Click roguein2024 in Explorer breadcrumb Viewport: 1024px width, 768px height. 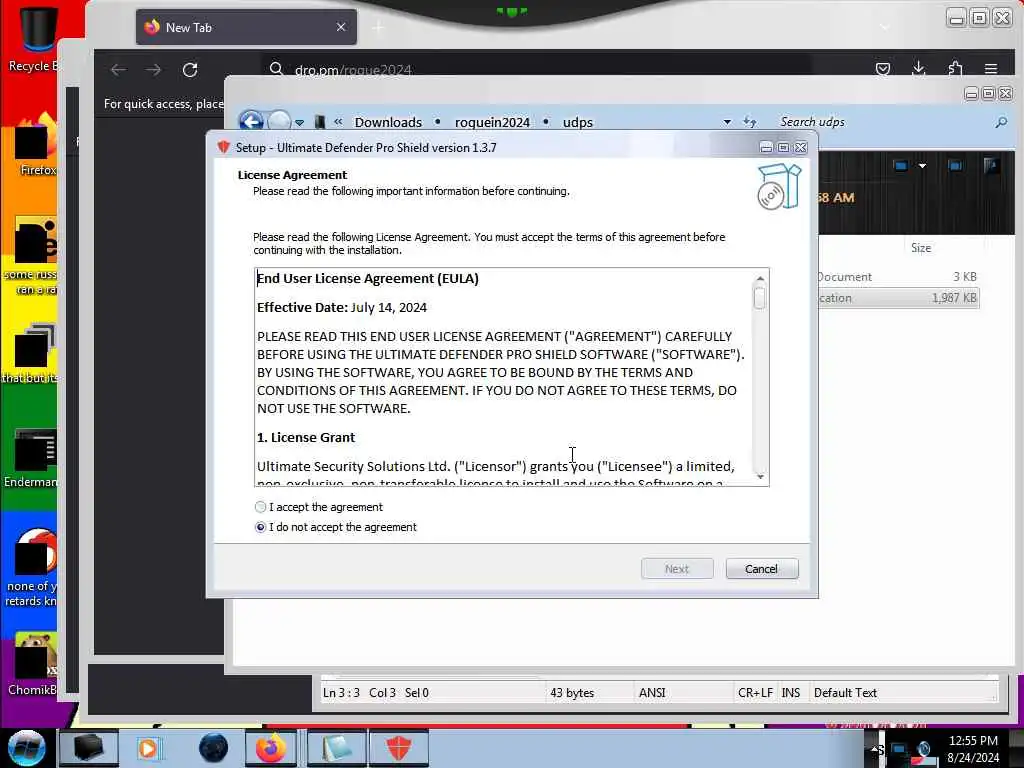click(492, 122)
